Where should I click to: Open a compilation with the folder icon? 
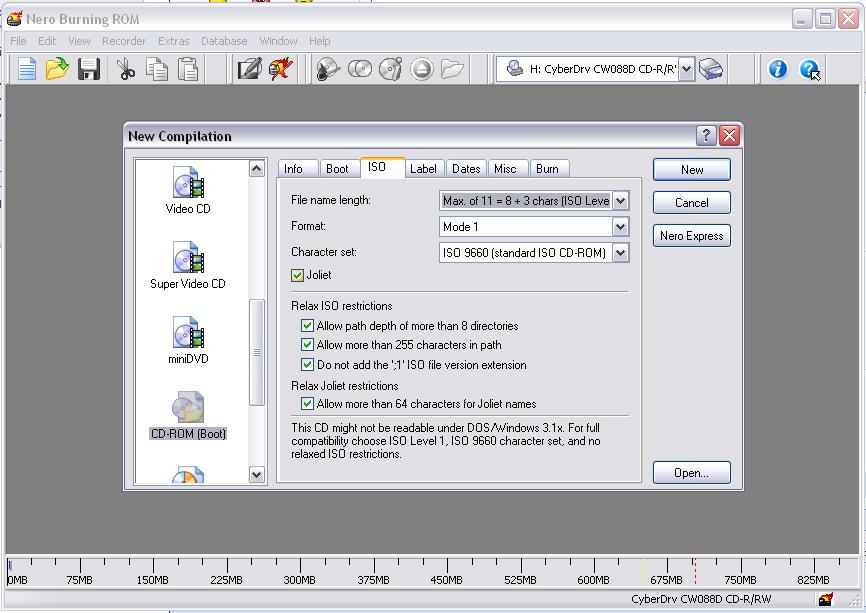pyautogui.click(x=57, y=69)
